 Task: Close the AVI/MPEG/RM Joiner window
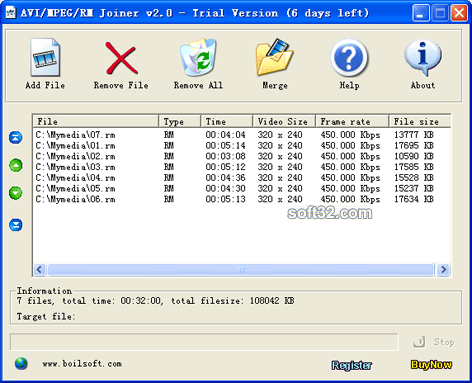pos(459,13)
